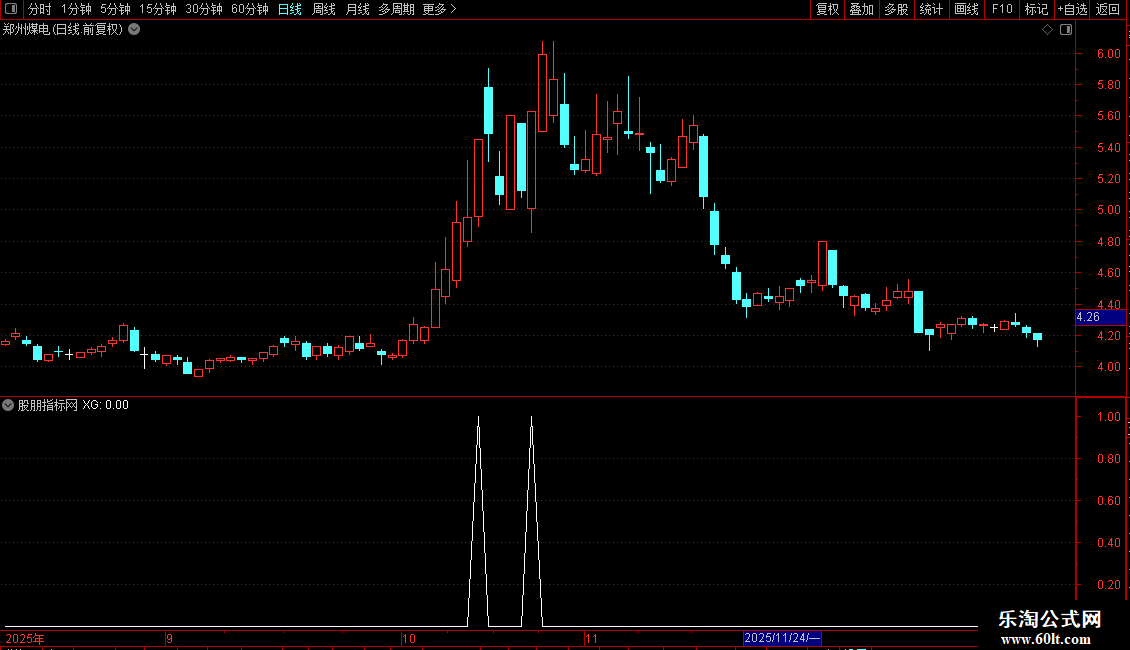This screenshot has width=1130, height=650.
Task: Click the 叠加 overlay button
Action: 861,9
